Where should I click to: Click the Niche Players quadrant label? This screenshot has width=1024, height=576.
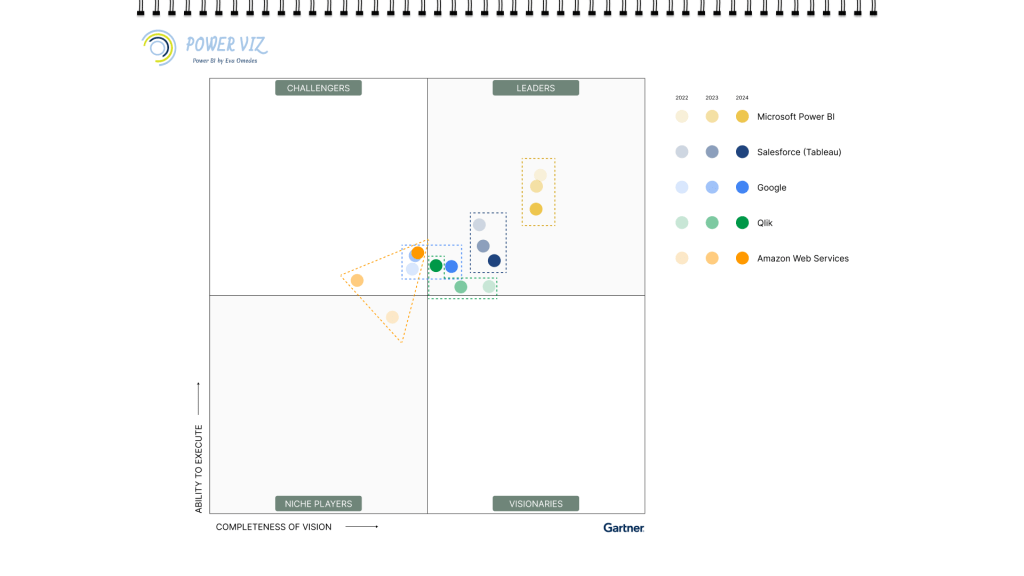318,504
